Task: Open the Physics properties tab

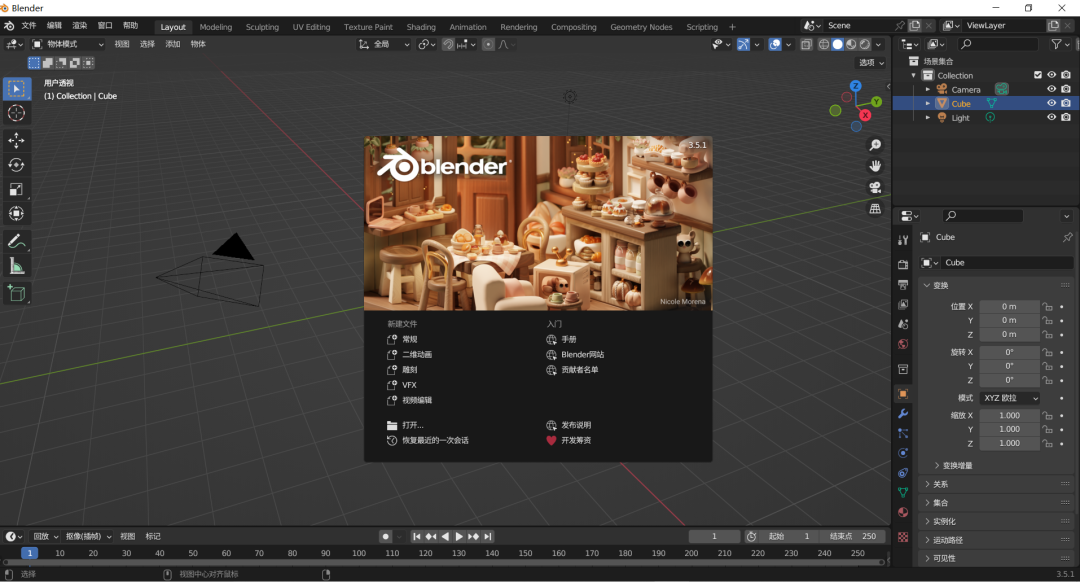Action: click(x=903, y=450)
